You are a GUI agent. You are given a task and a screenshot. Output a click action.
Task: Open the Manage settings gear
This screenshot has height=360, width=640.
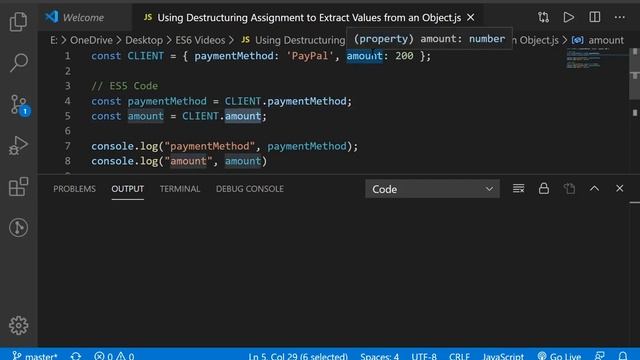(18, 325)
